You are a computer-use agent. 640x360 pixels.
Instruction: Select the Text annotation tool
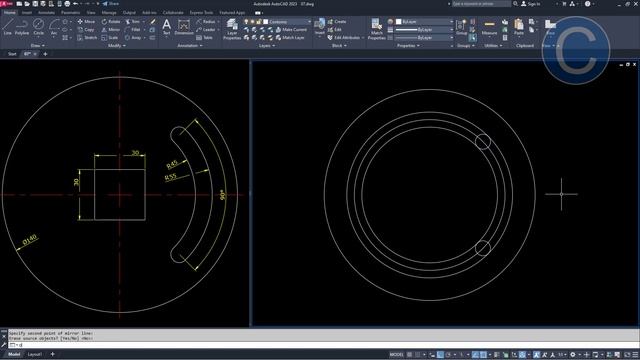click(167, 27)
